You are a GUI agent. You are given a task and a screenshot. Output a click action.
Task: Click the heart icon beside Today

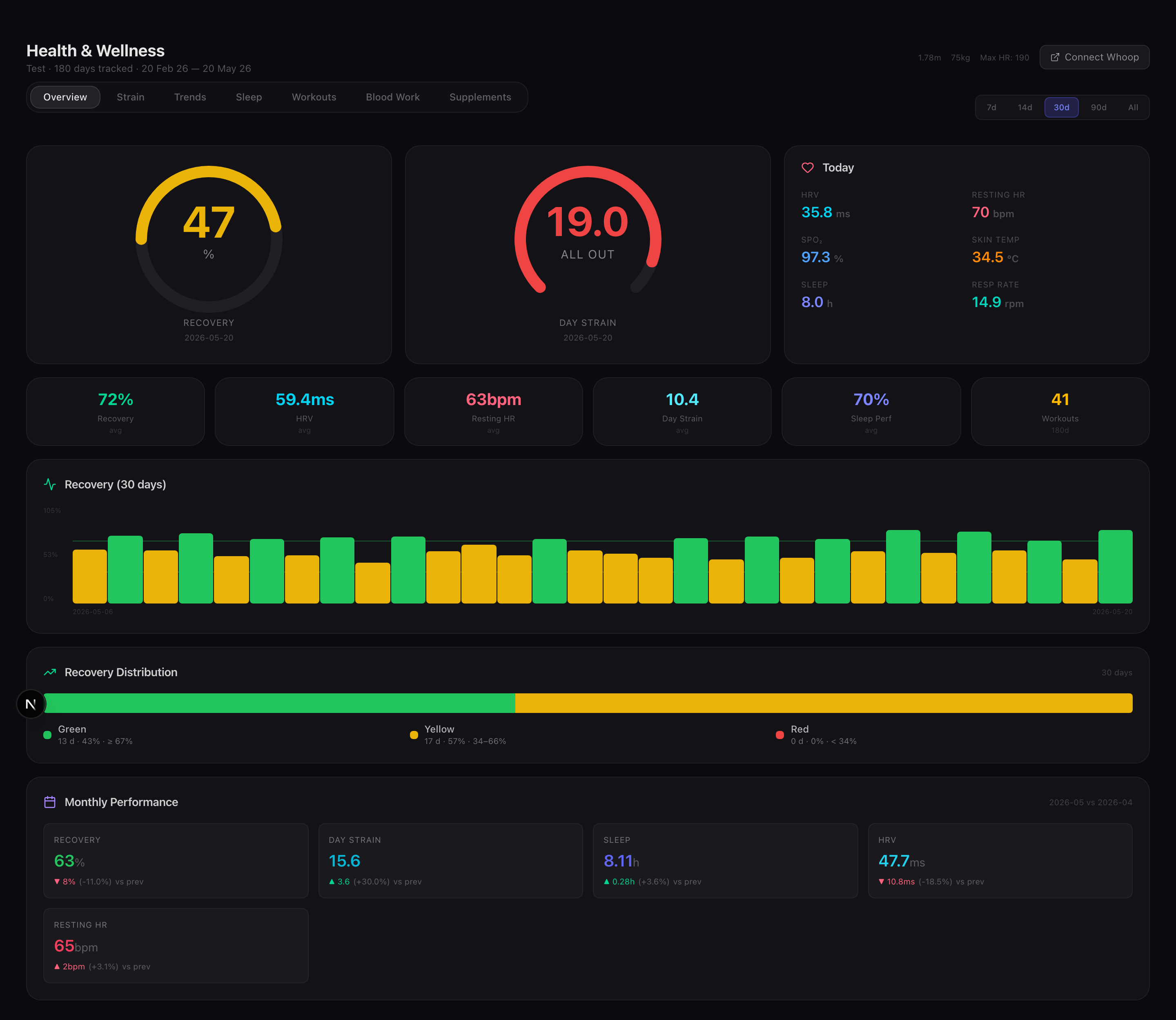pyautogui.click(x=807, y=167)
